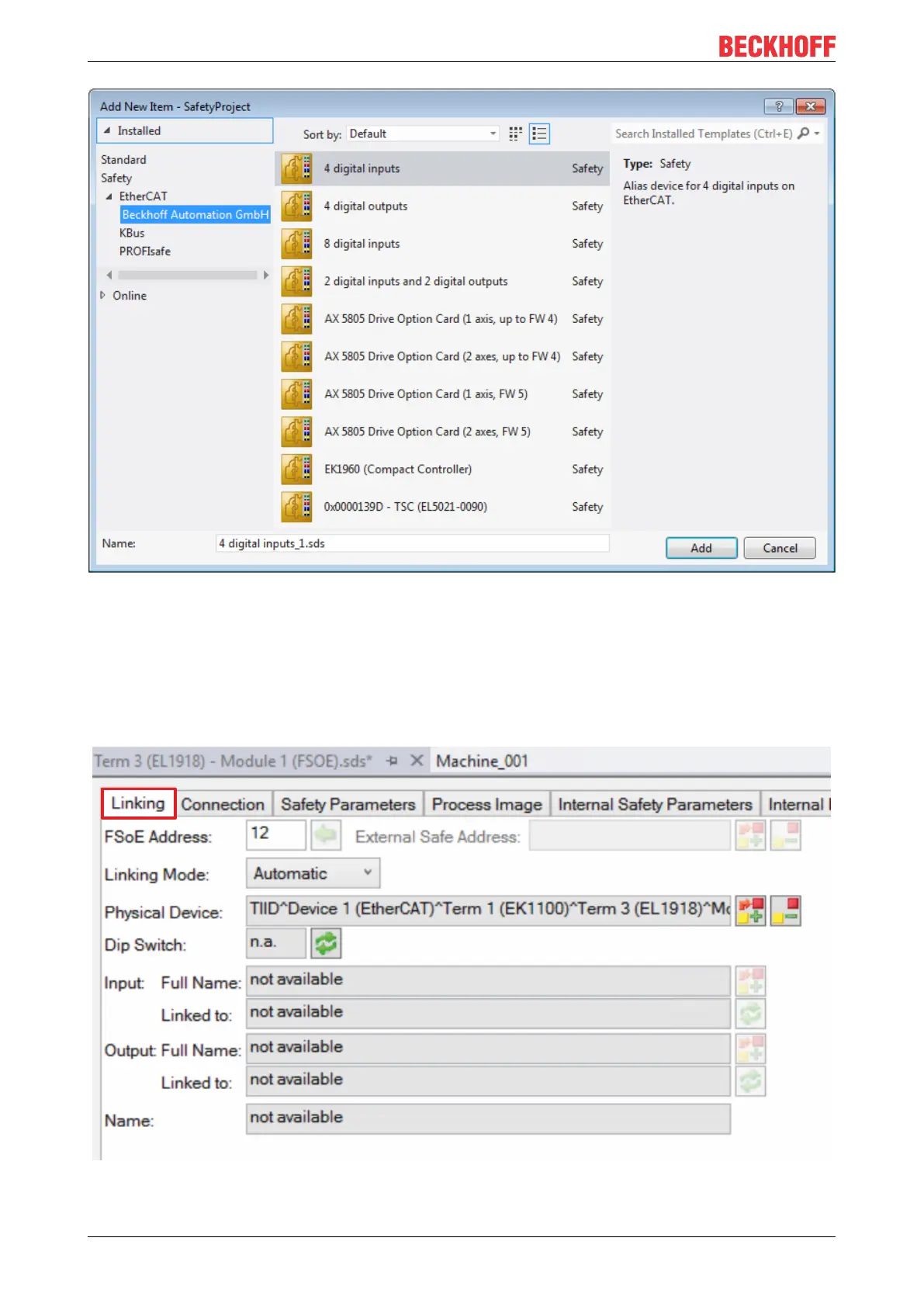Select Beckhoff Automation GmbH tree item
The height and width of the screenshot is (1307, 924).
195,215
